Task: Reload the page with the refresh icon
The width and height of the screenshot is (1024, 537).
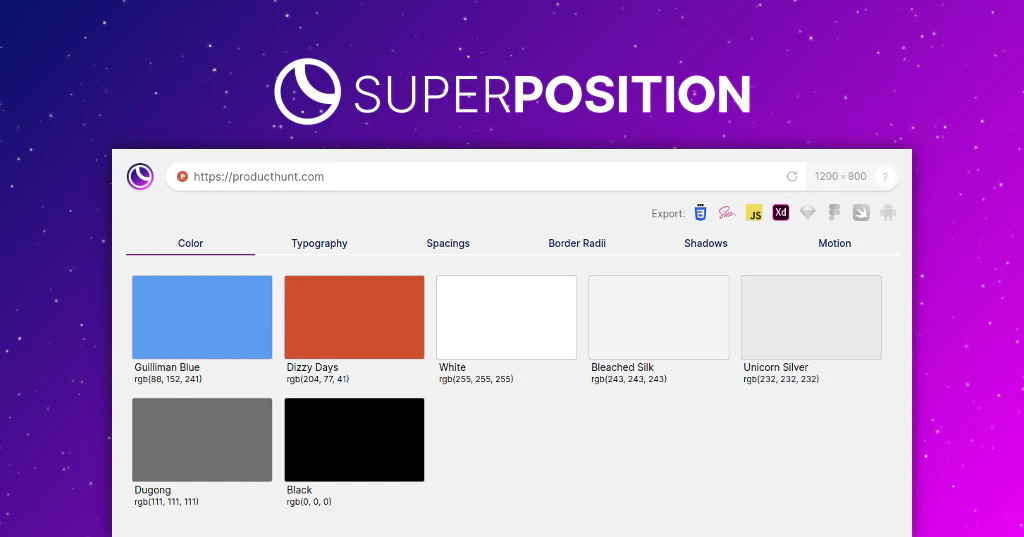Action: 792,176
